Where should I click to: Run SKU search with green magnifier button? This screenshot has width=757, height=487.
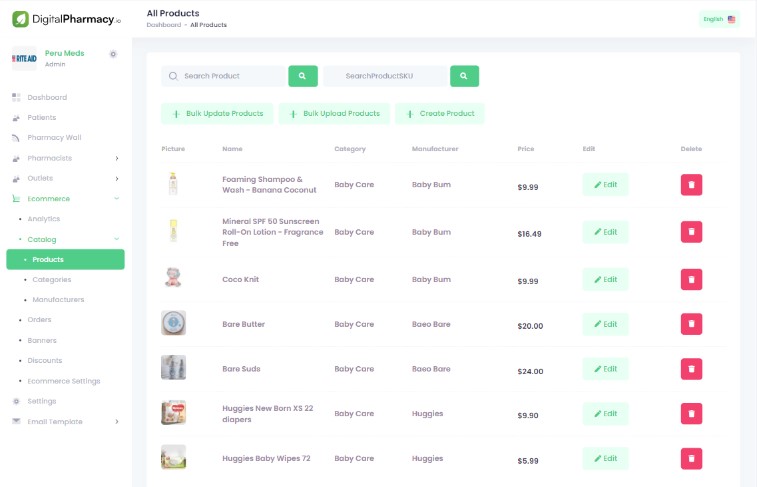click(464, 76)
